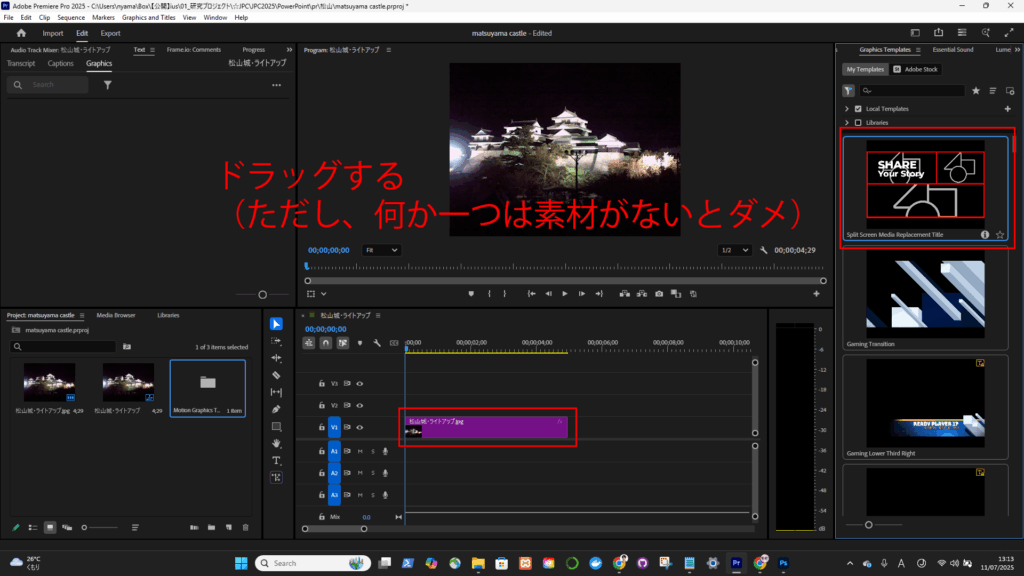Open the Sequence menu

click(71, 17)
